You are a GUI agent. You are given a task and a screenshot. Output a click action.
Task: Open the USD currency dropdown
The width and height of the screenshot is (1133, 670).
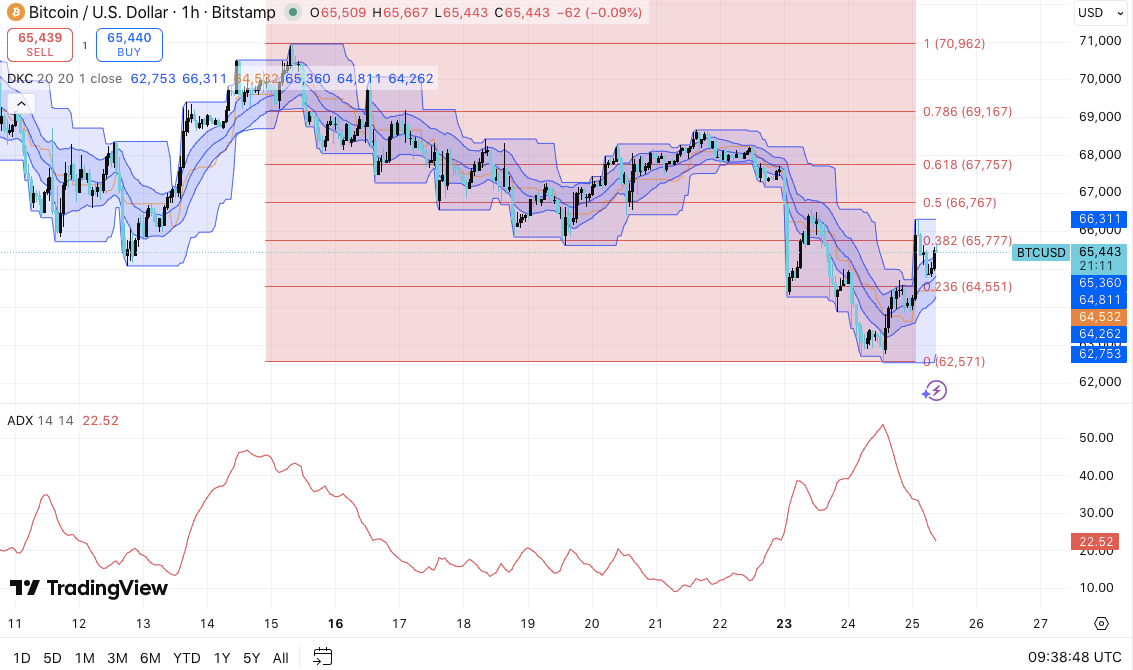(1097, 13)
